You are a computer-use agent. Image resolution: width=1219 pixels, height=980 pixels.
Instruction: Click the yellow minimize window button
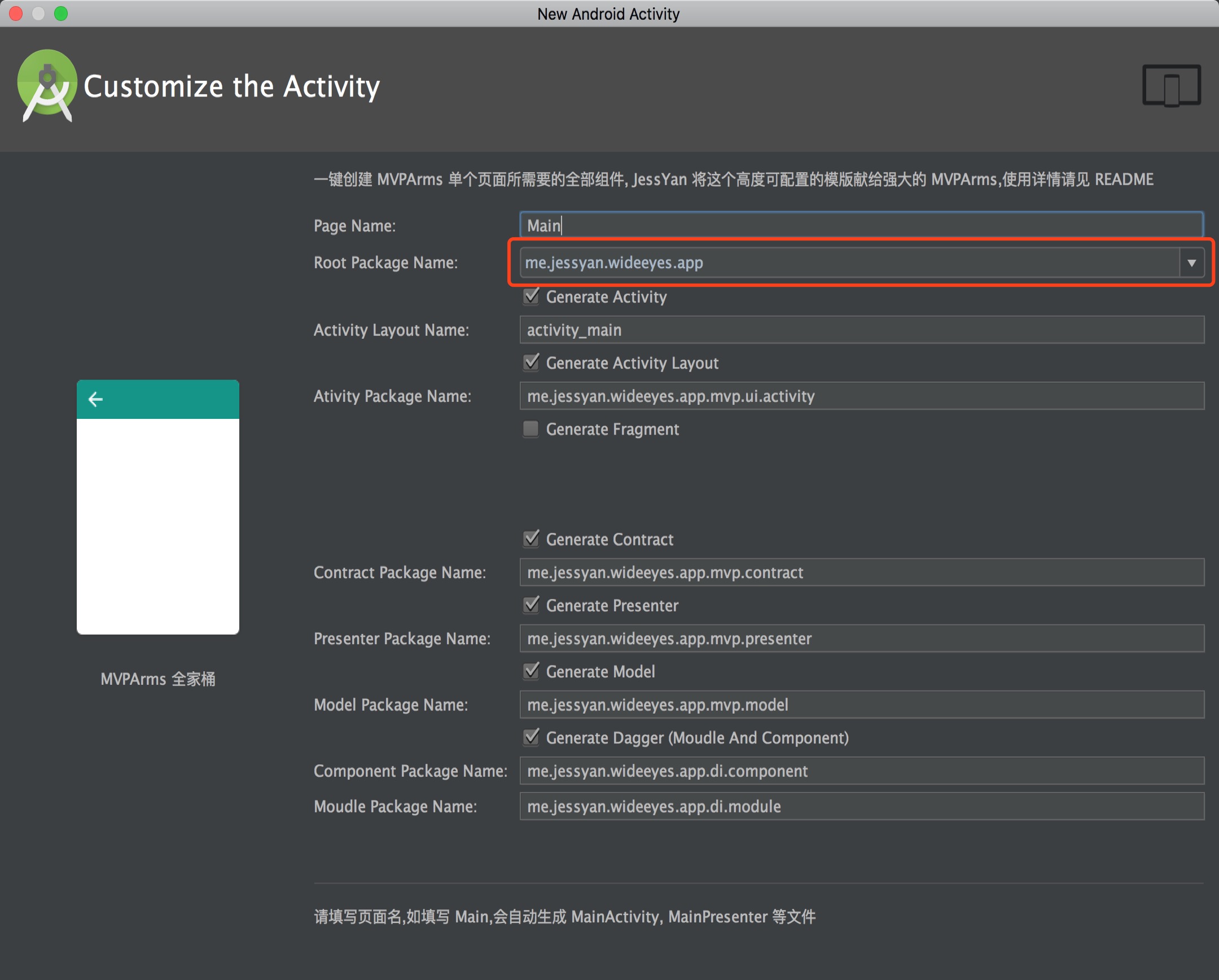(38, 13)
